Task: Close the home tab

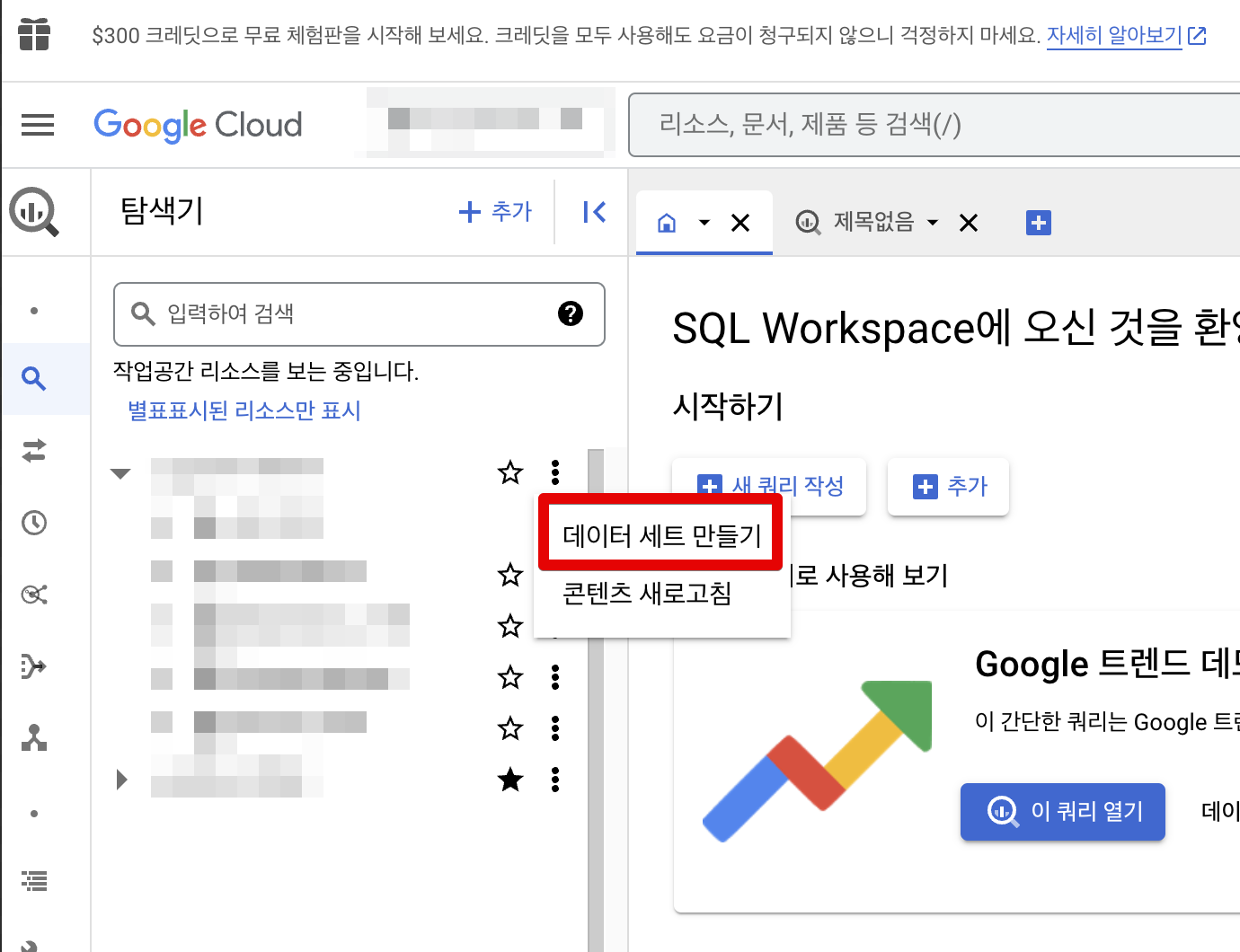Action: coord(740,223)
